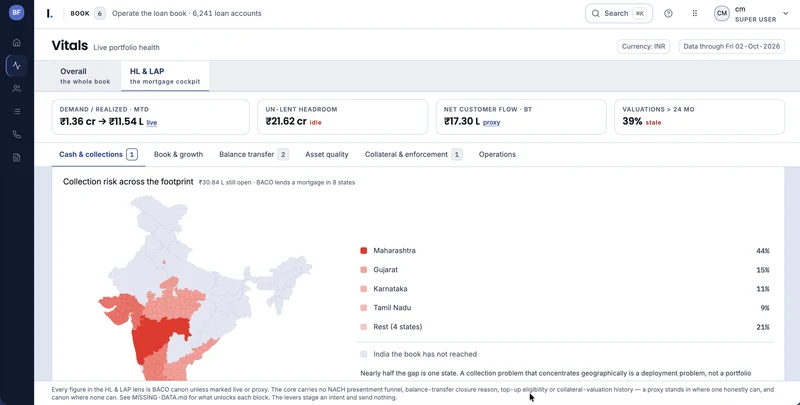Open Asset quality sub-tab
Screen dimensions: 800x405
(x=327, y=155)
